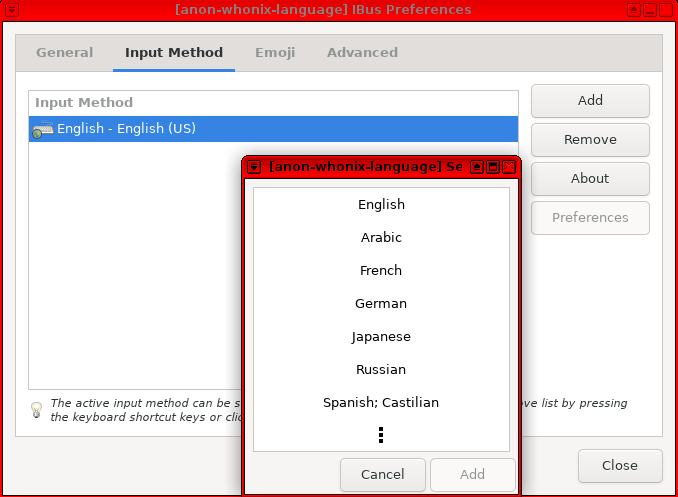
Task: Click the keyboard icon beside English (US)
Action: (43, 129)
